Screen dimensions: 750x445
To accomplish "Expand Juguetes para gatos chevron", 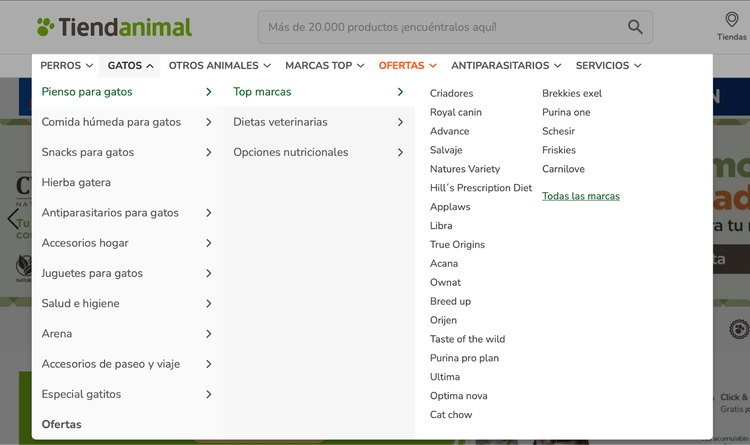I will tap(209, 273).
